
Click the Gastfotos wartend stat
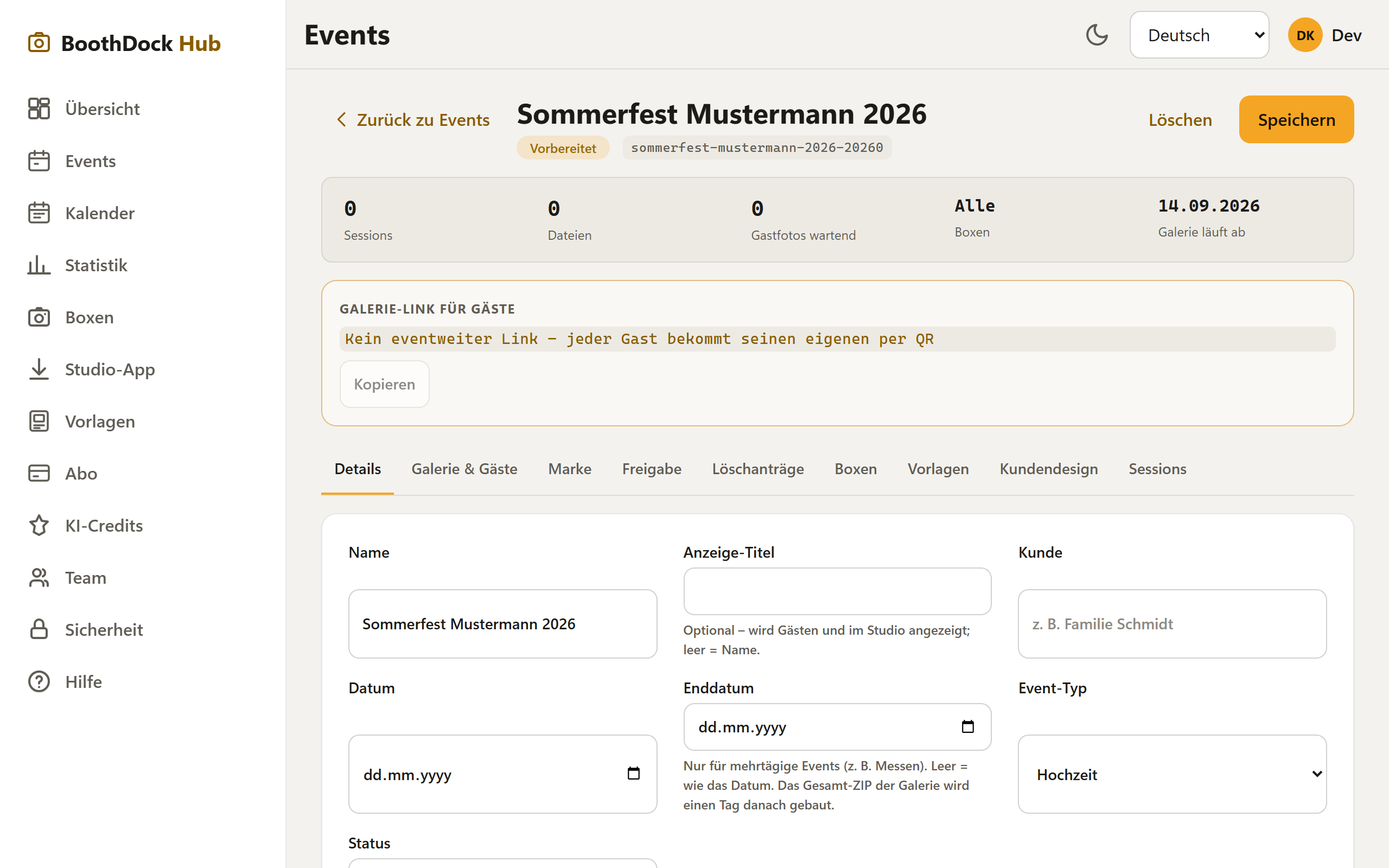click(x=803, y=219)
